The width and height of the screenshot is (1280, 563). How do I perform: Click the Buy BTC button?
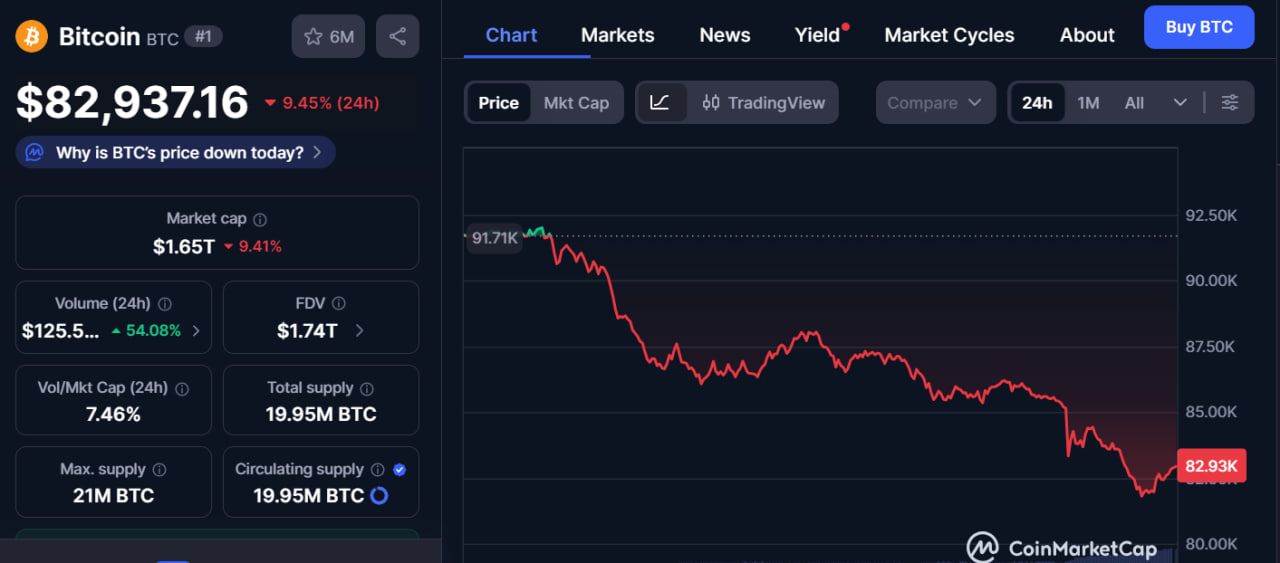click(x=1199, y=27)
